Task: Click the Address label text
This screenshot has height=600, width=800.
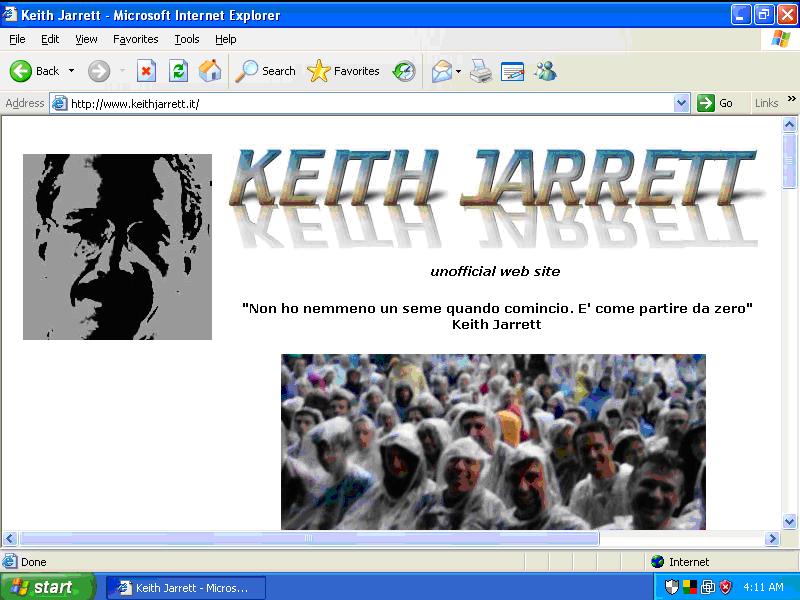Action: tap(24, 103)
